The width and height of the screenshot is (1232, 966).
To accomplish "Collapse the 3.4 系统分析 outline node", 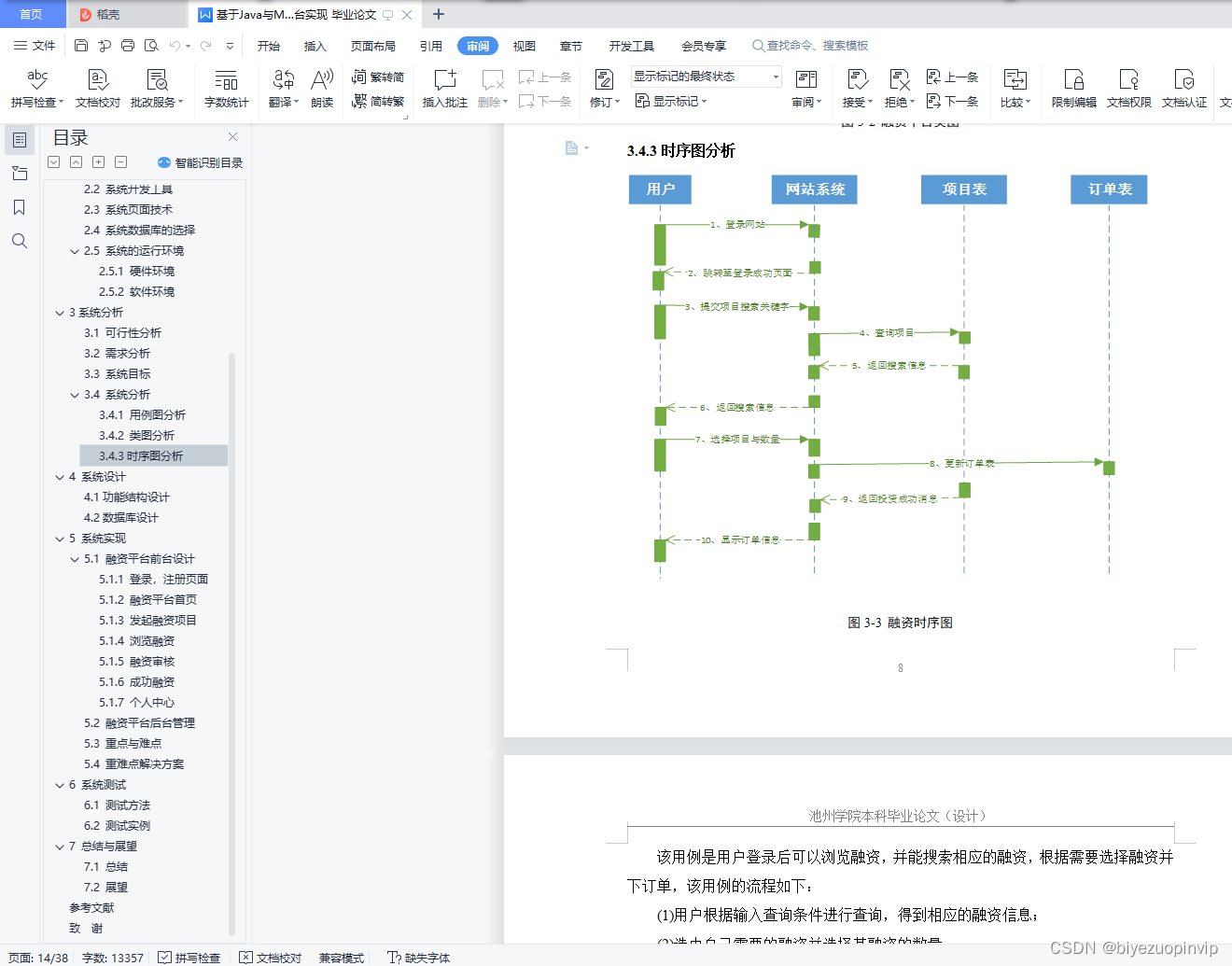I will [x=75, y=395].
